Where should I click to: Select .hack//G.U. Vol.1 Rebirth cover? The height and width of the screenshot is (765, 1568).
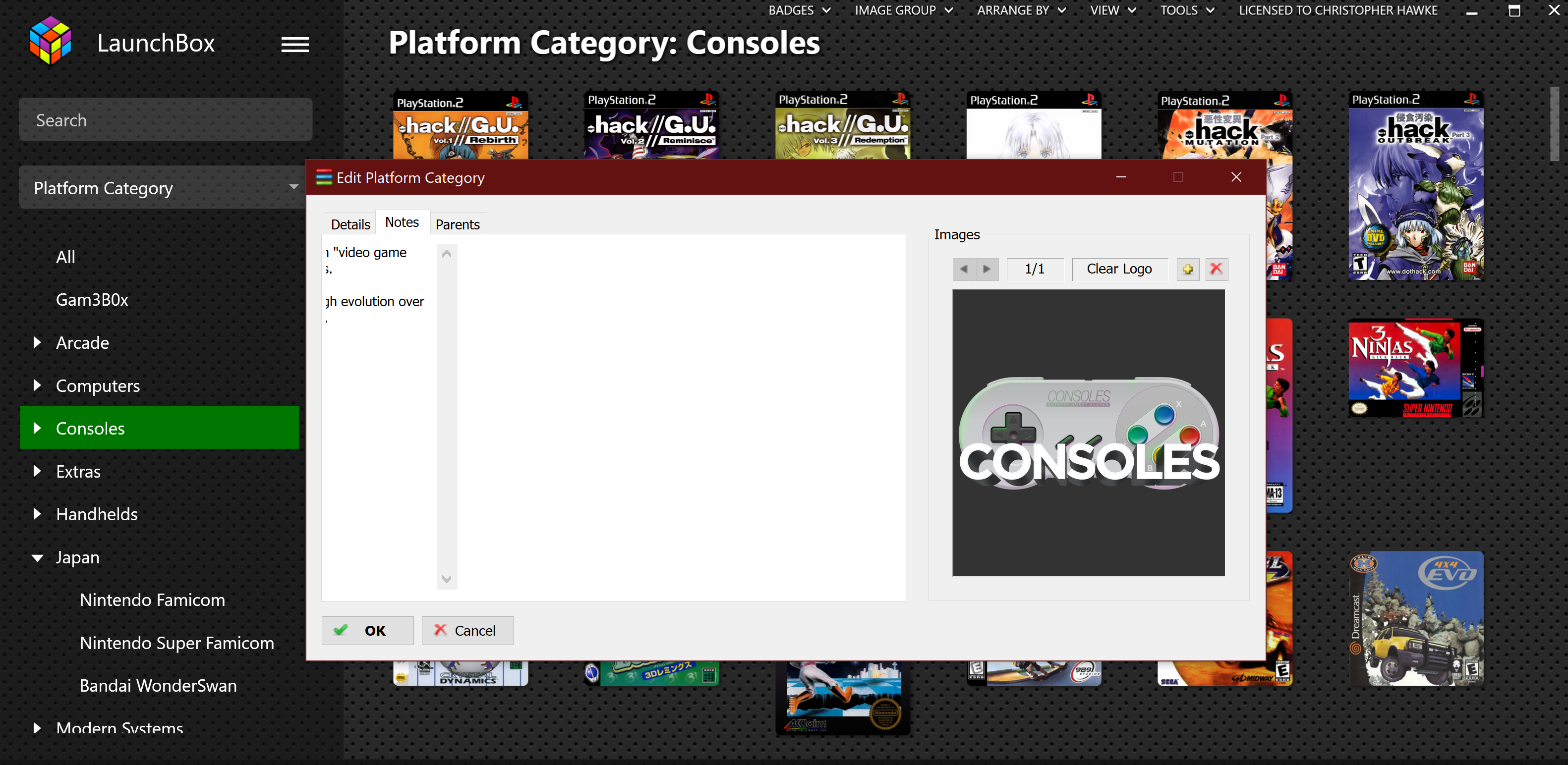(x=460, y=125)
